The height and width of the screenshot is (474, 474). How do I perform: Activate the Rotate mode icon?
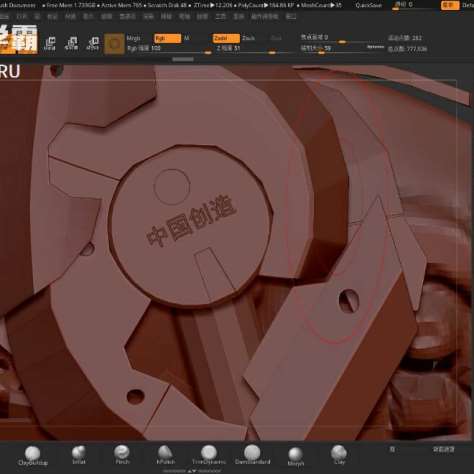coord(93,44)
